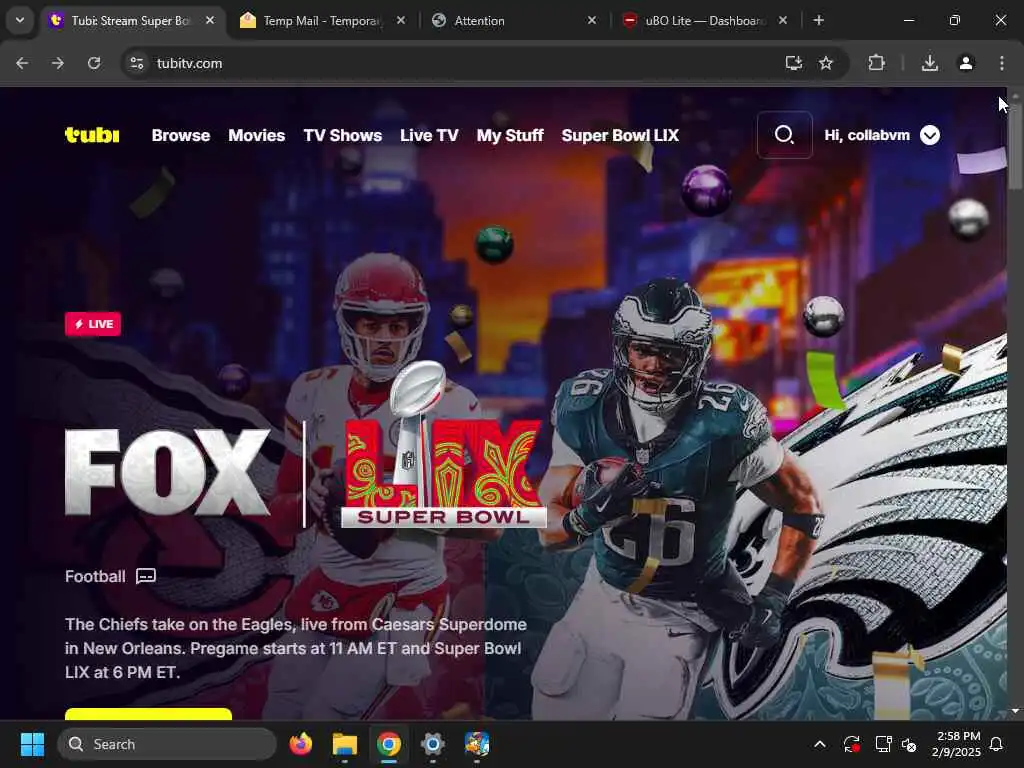Open My Stuff page
1024x768 pixels.
[x=510, y=135]
